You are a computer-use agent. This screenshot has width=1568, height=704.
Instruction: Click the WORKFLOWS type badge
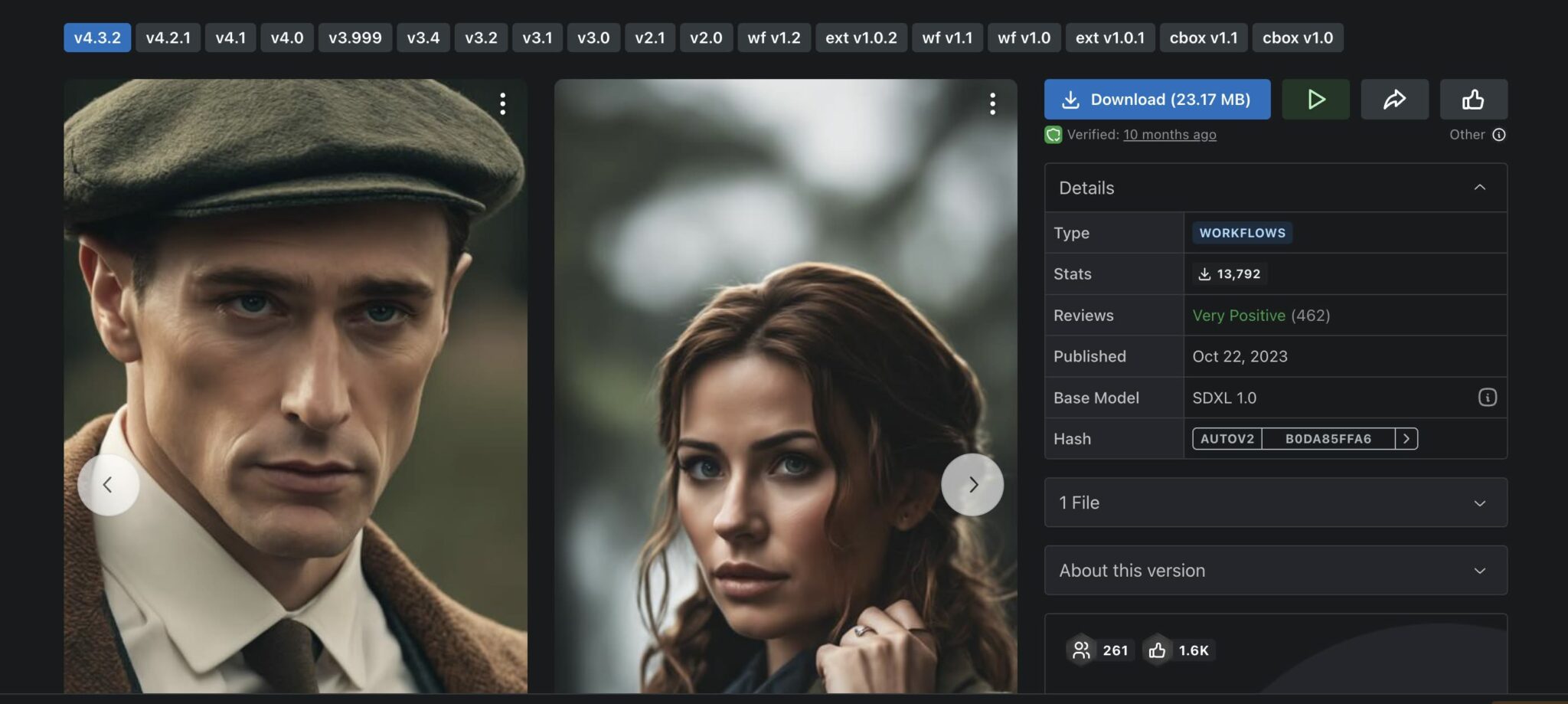pyautogui.click(x=1242, y=233)
